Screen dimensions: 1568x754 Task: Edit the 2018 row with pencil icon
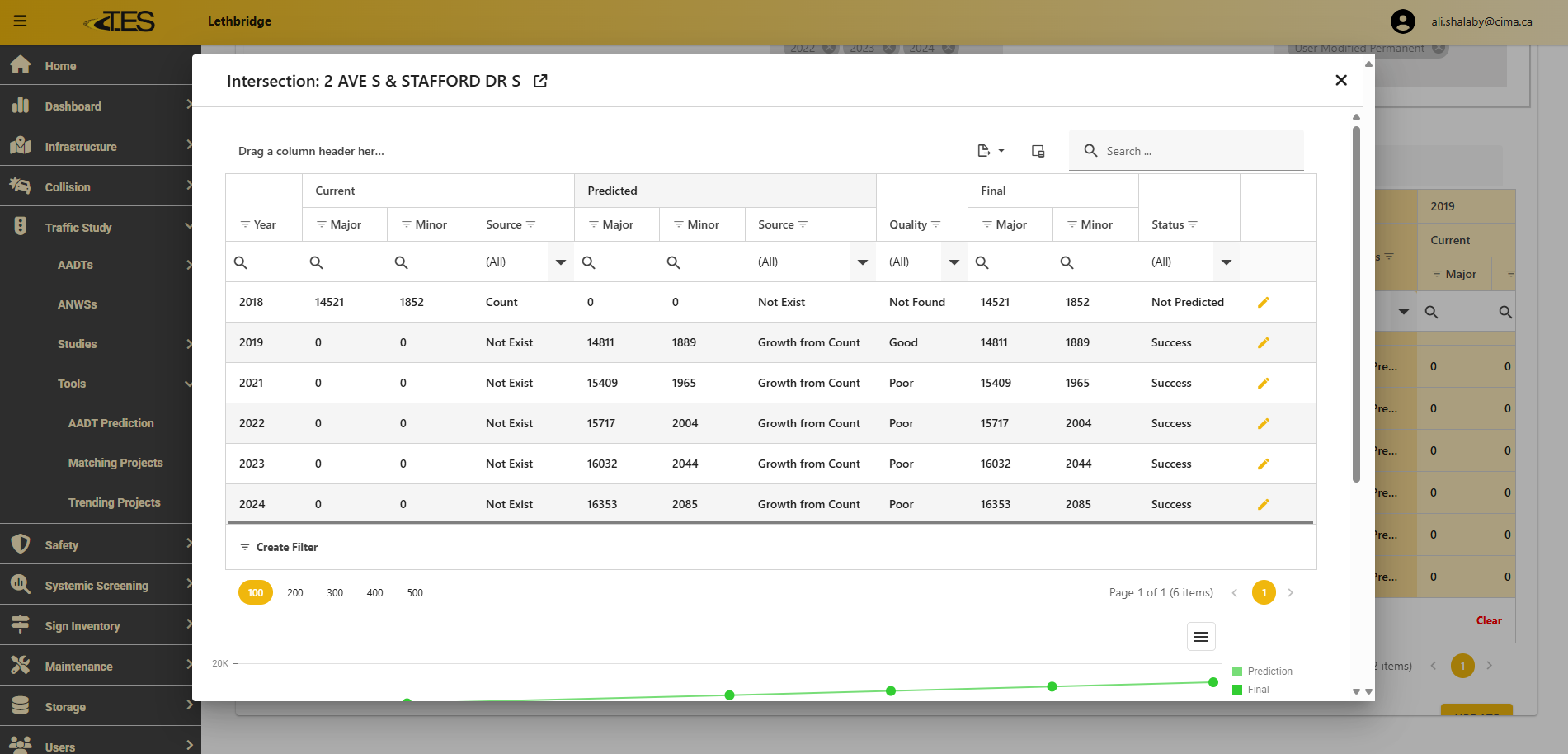pos(1263,303)
